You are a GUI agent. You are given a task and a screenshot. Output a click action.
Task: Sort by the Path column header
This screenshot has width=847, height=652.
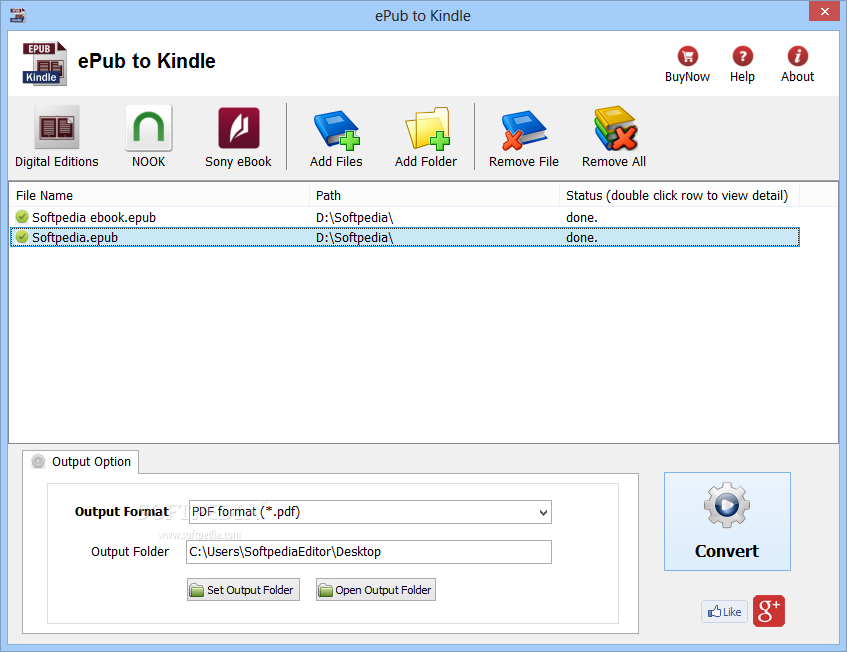click(435, 196)
